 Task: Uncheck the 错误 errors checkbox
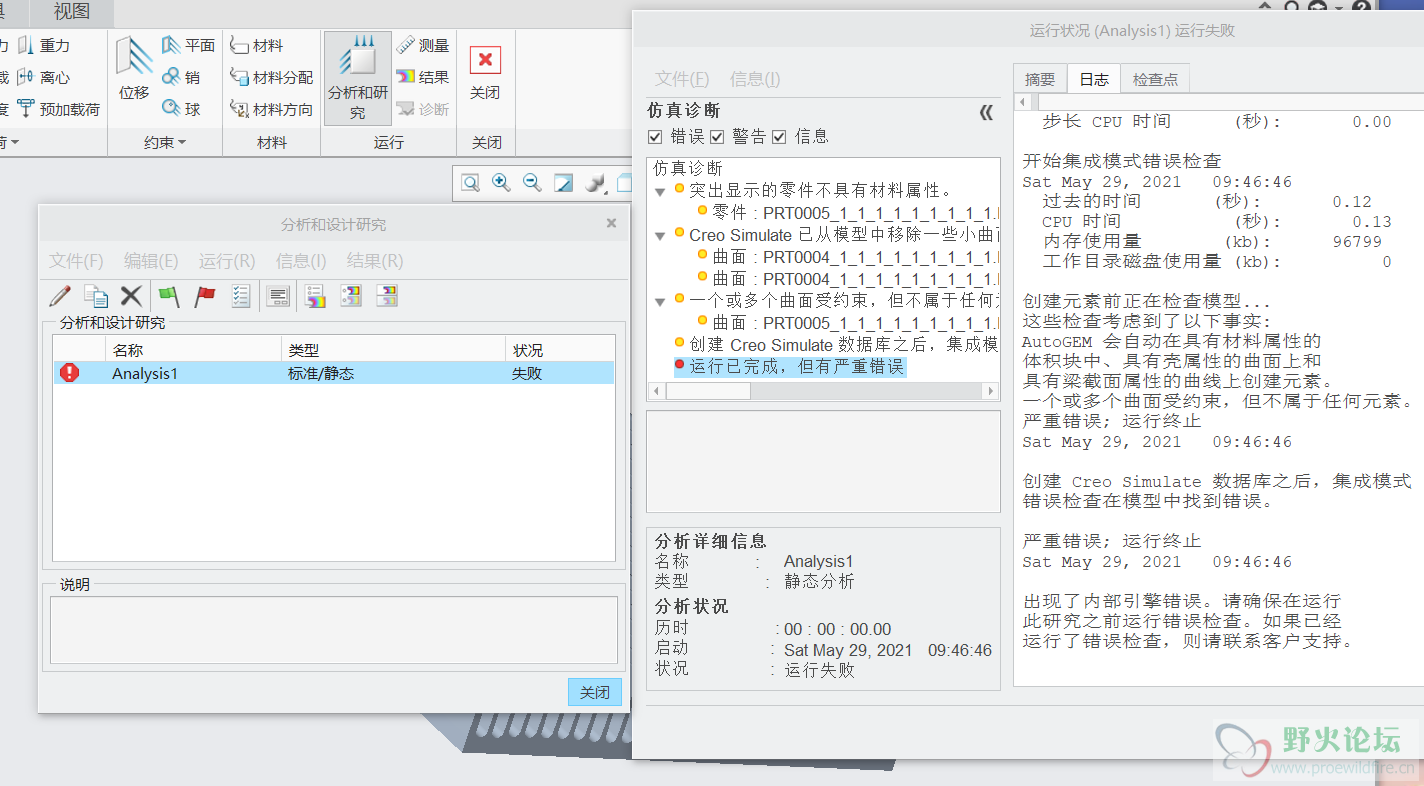click(655, 137)
